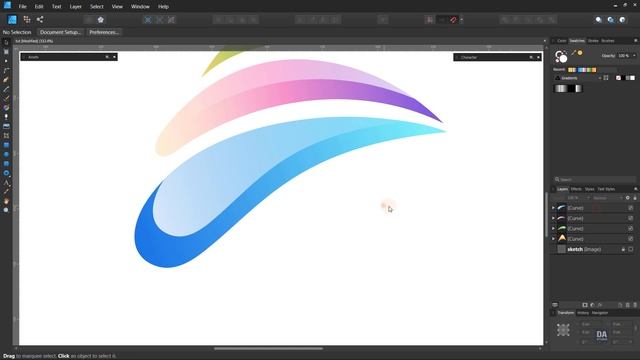640x360 pixels.
Task: Toggle lock icon at Layers panel top
Action: coord(635,198)
